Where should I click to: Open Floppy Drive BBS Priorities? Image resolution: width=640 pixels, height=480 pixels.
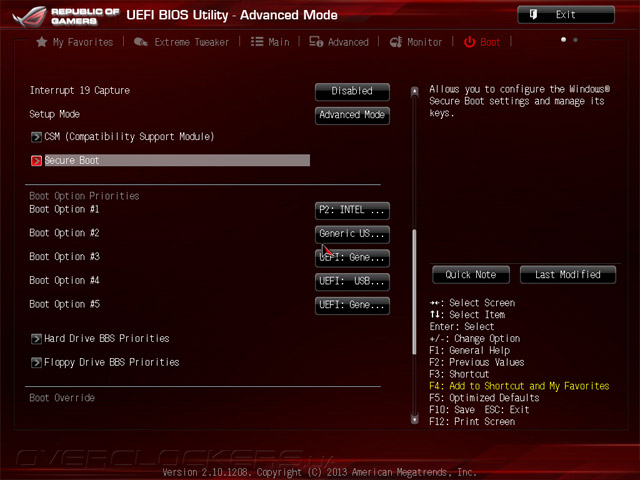point(111,362)
